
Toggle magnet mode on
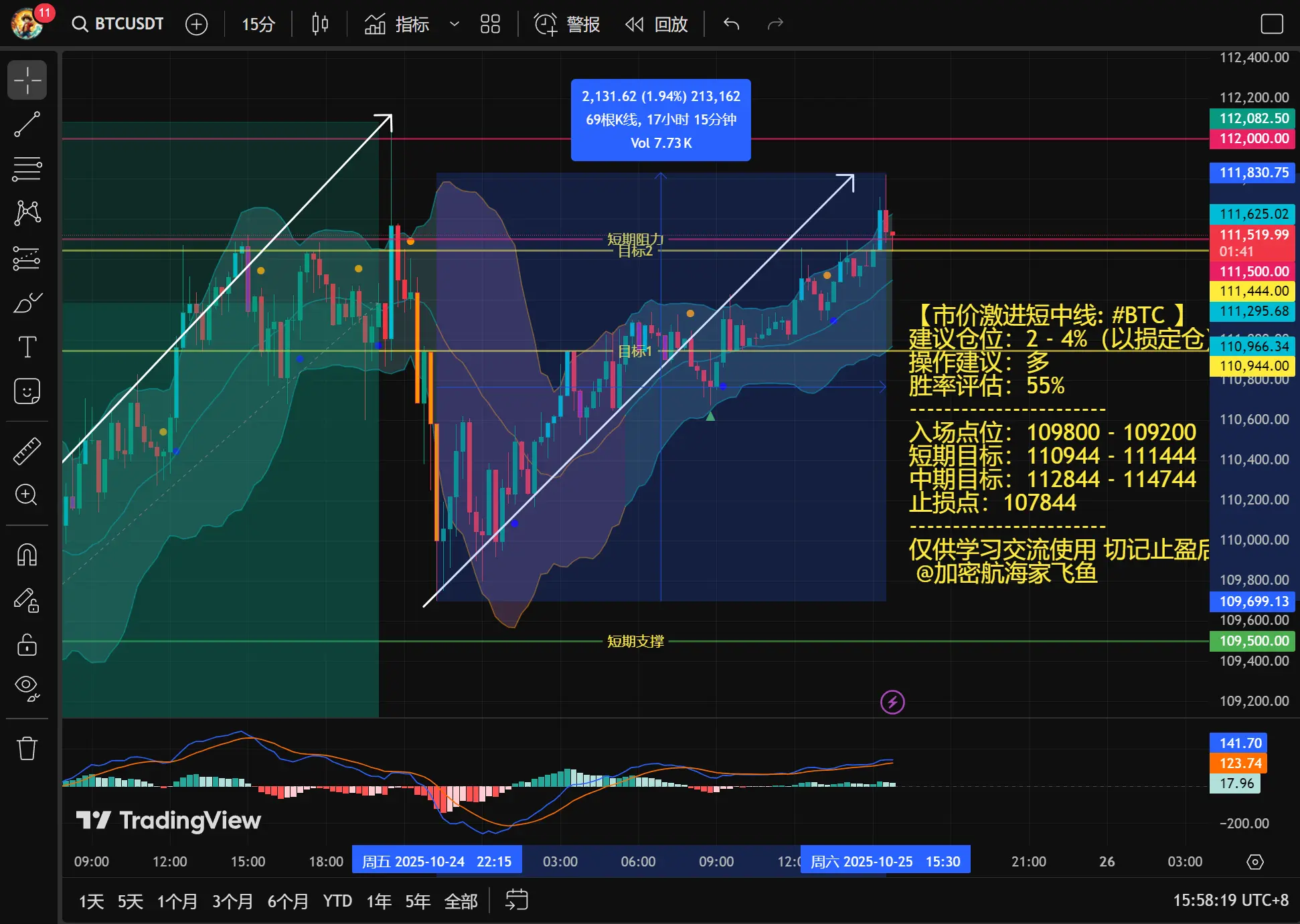[27, 555]
